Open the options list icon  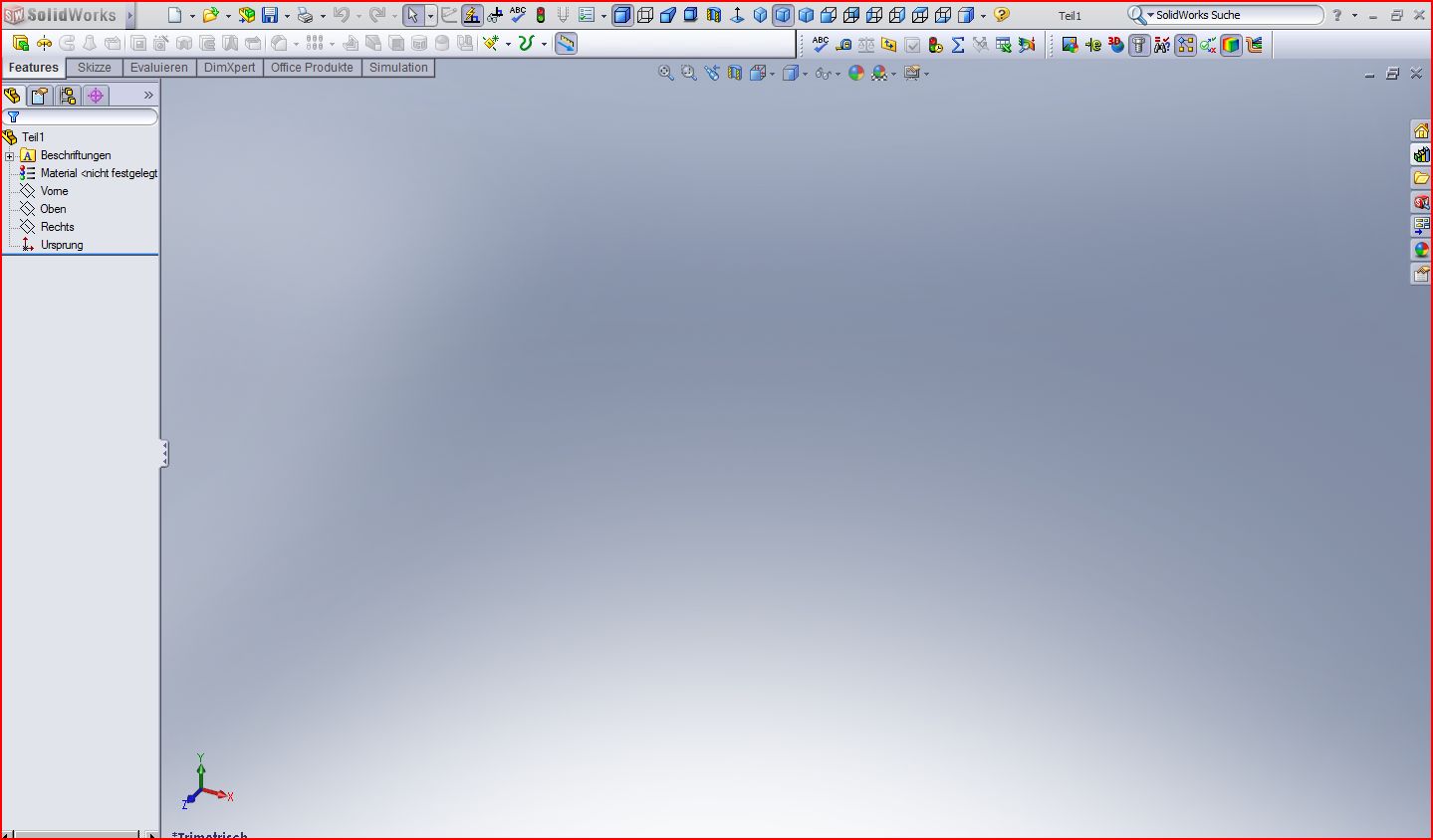point(587,15)
